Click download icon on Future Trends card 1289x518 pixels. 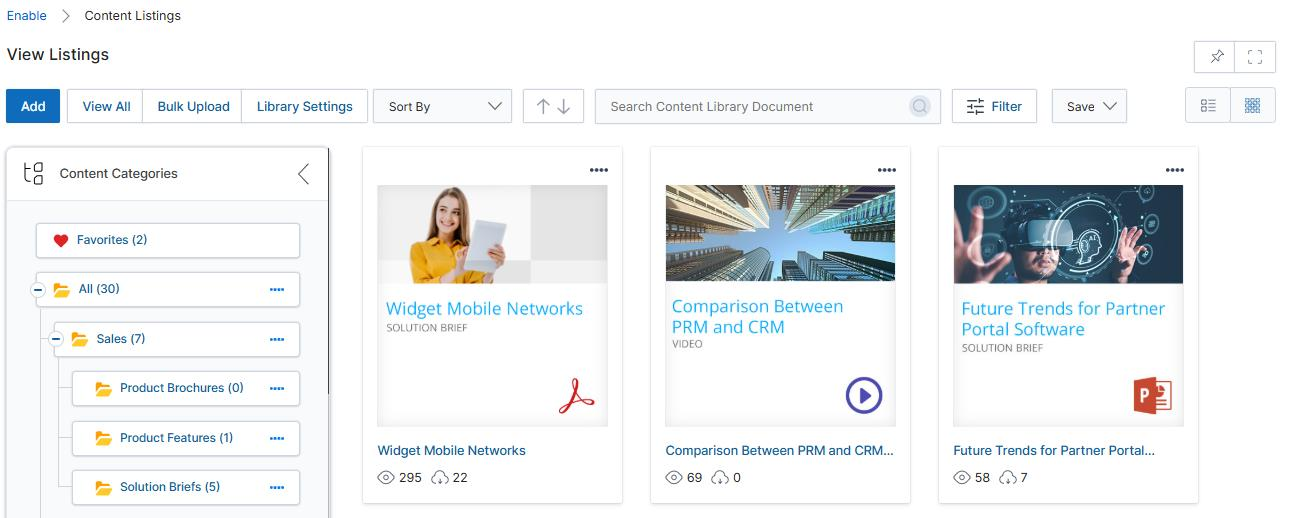1008,478
